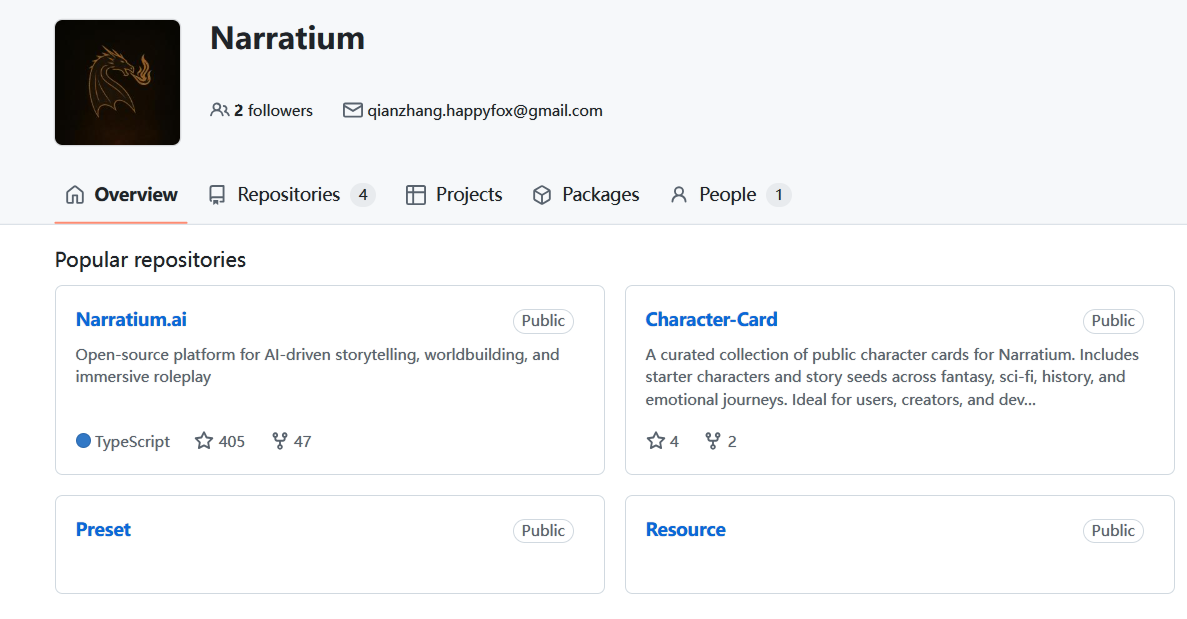The image size is (1187, 619).
Task: Click the Public label on Narratium.ai card
Action: click(544, 321)
